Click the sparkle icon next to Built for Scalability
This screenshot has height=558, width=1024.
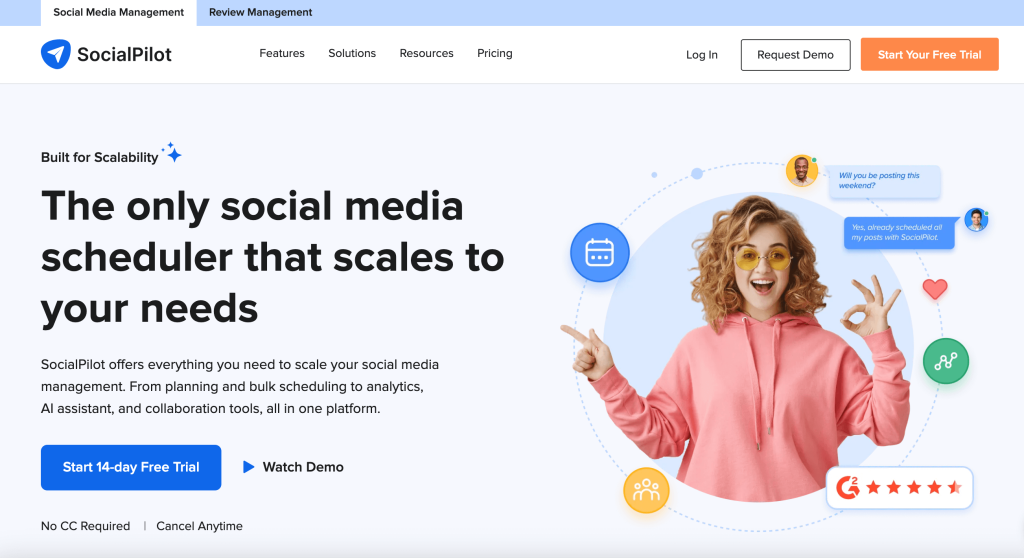172,152
